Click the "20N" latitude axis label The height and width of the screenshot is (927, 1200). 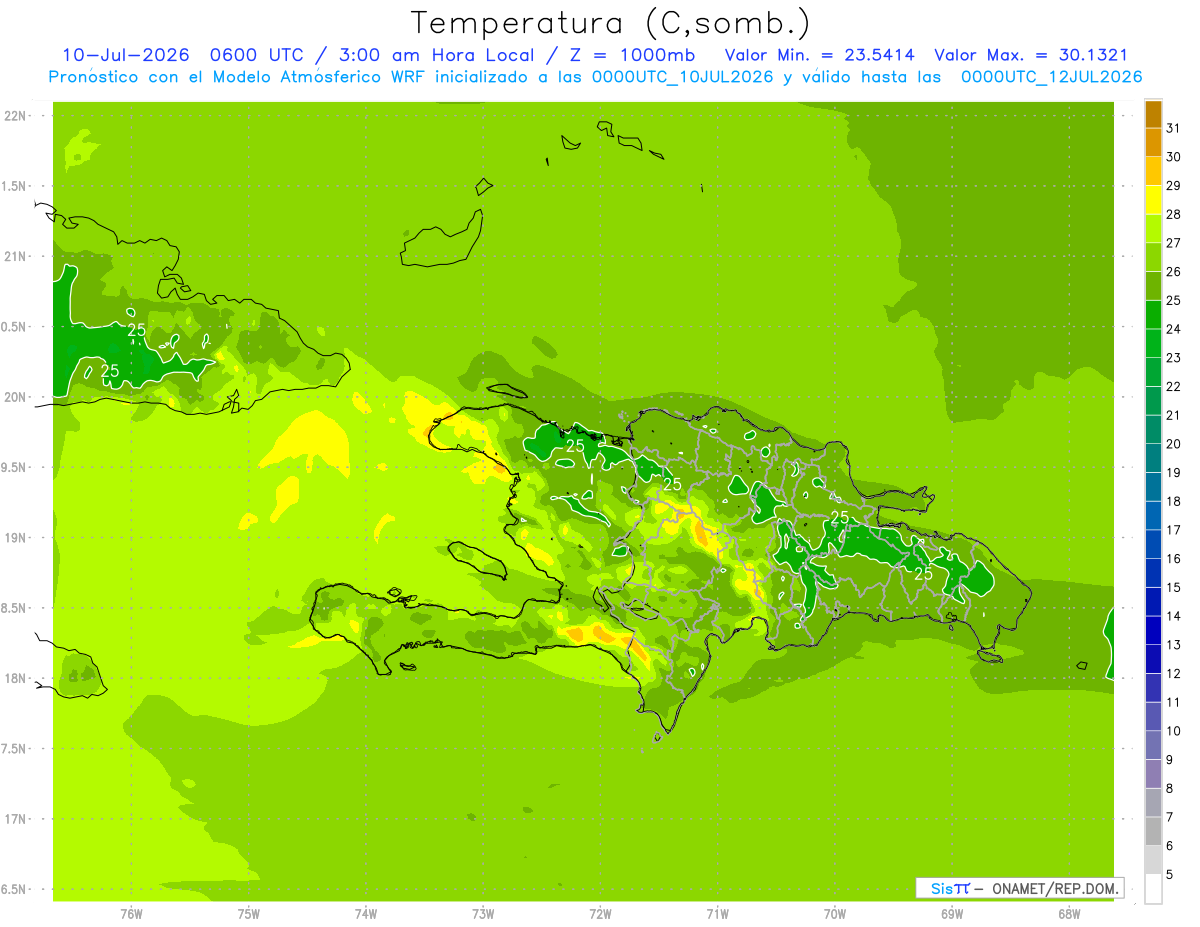pos(15,397)
